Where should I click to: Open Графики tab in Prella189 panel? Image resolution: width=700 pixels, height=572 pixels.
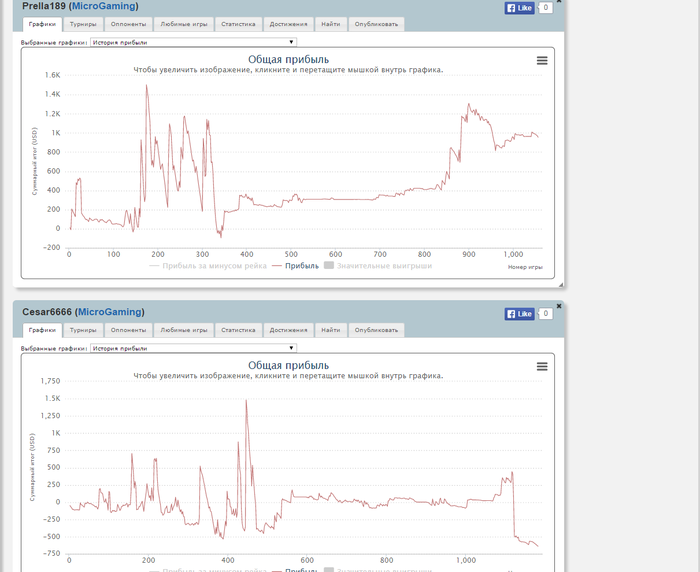42,24
